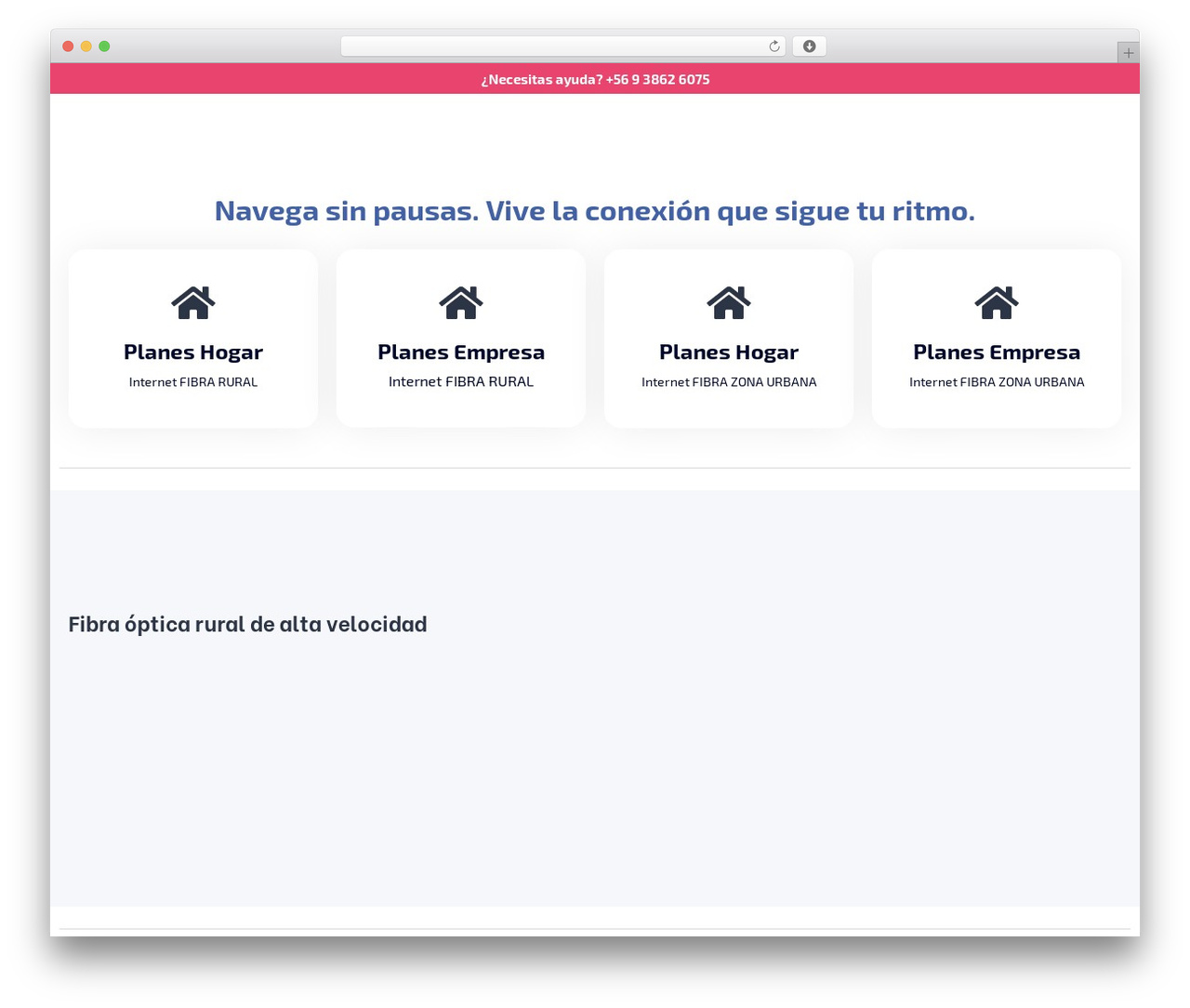Viewport: 1190px width, 1008px height.
Task: Click the help phone number banner
Action: coord(595,79)
